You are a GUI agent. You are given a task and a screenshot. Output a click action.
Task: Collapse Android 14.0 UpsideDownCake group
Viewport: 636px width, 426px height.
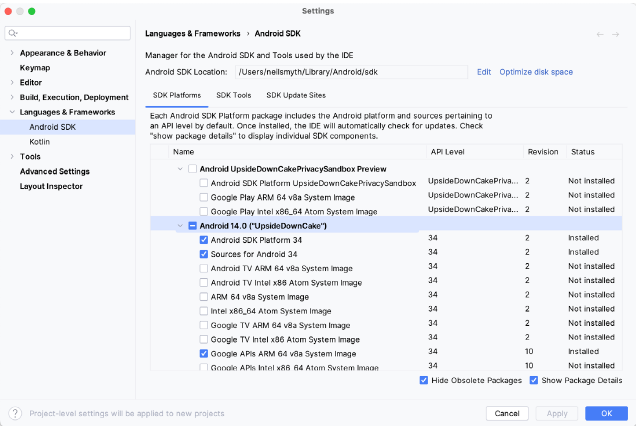tap(179, 226)
